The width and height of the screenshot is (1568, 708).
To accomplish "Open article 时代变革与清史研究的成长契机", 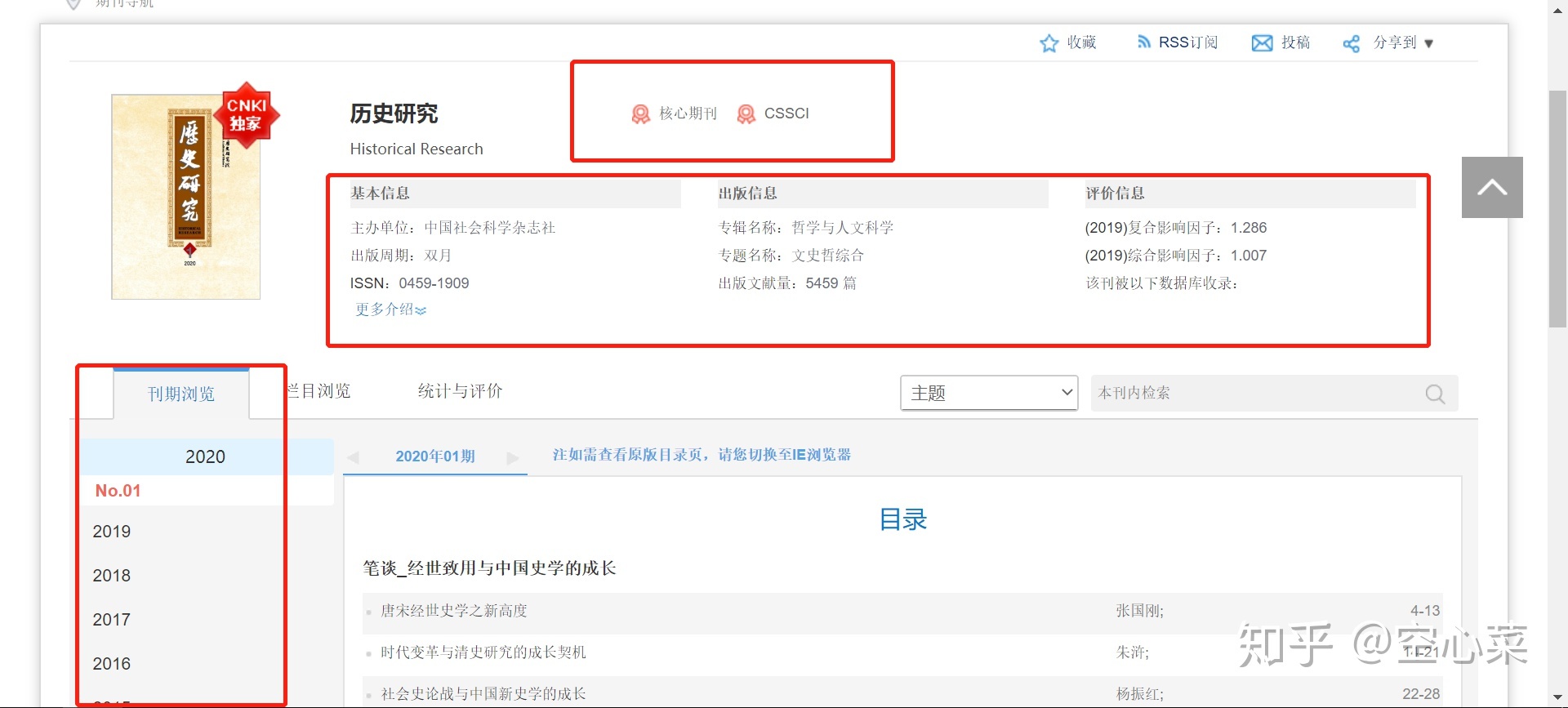I will tap(483, 652).
